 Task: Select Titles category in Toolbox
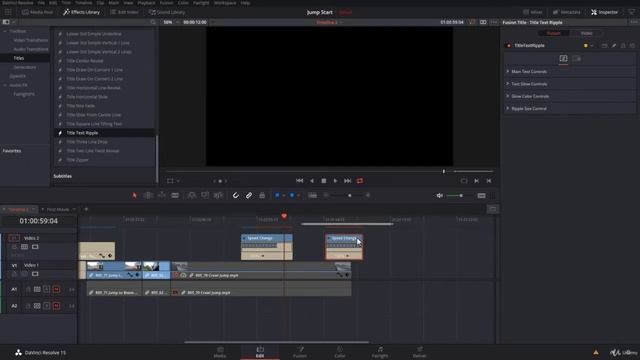(19, 58)
